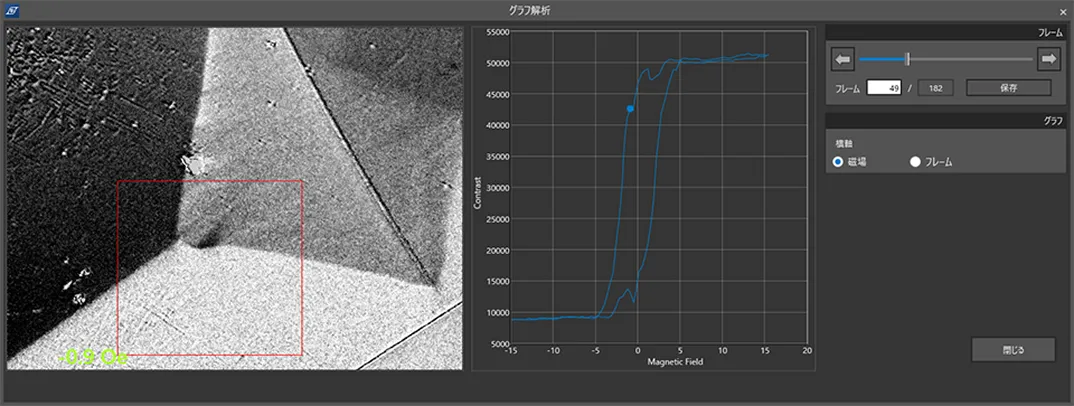Screen dimensions: 1074x406
Task: Click the blue data point marker on graph
Action: (630, 108)
